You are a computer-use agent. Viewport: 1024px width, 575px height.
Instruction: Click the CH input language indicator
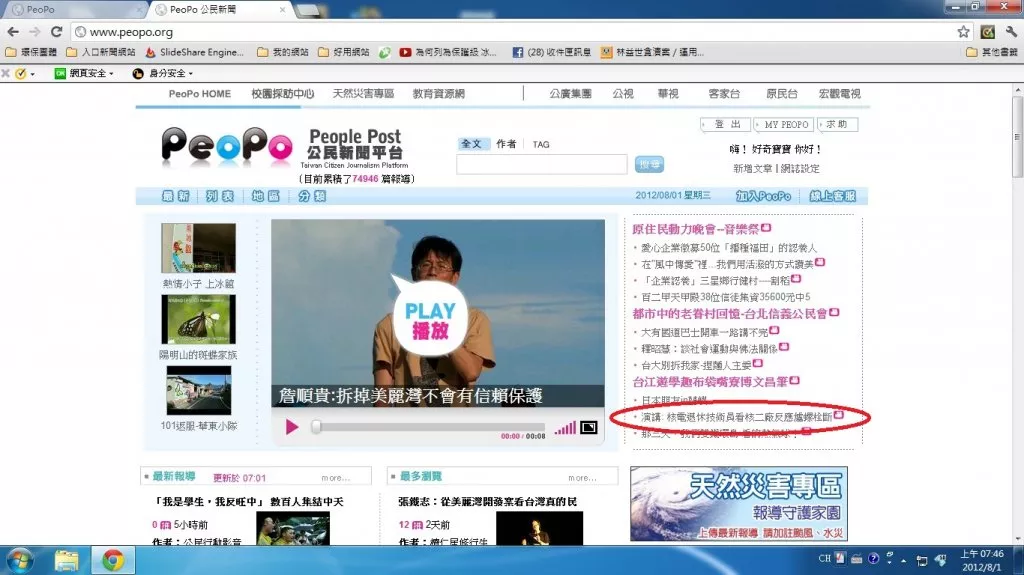[825, 559]
